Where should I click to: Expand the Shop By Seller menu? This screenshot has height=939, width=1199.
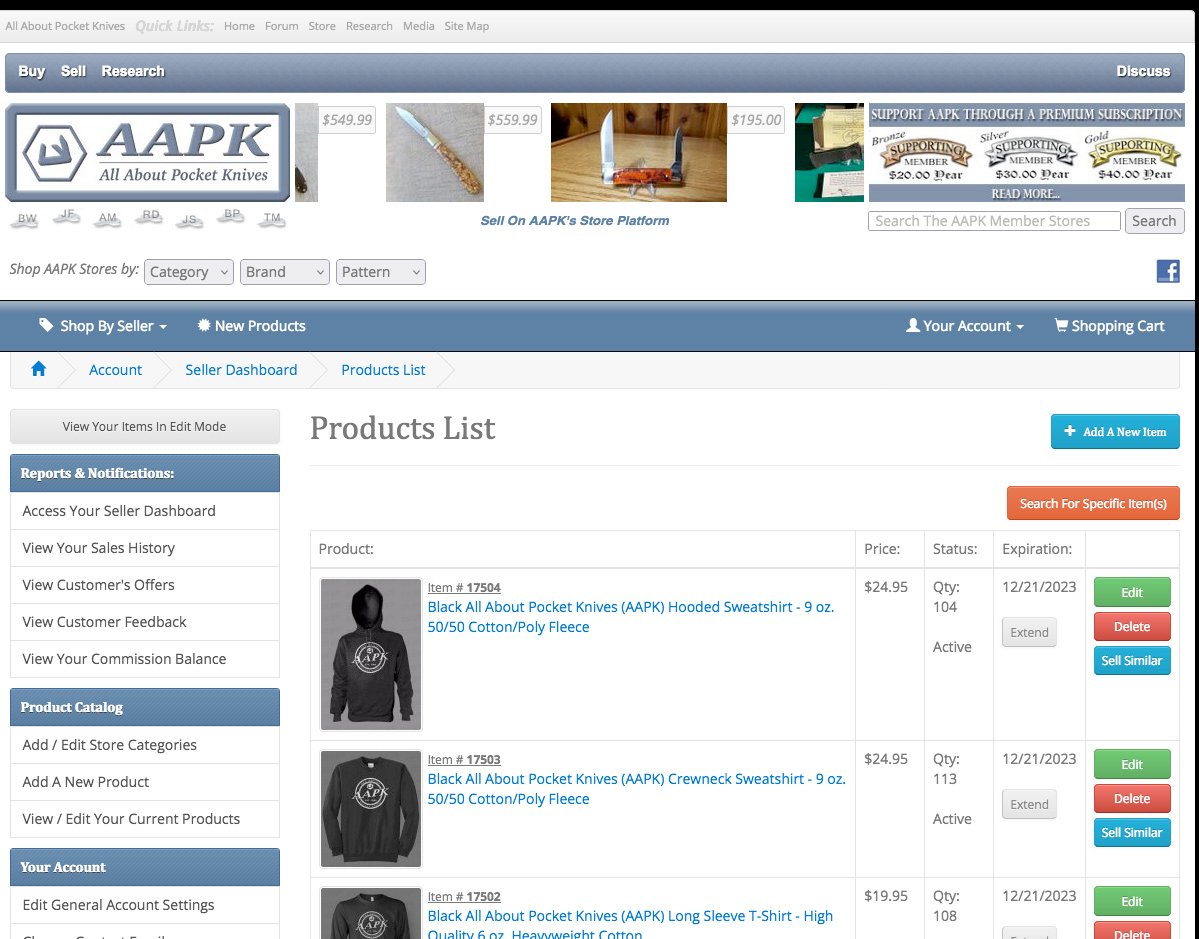[102, 326]
